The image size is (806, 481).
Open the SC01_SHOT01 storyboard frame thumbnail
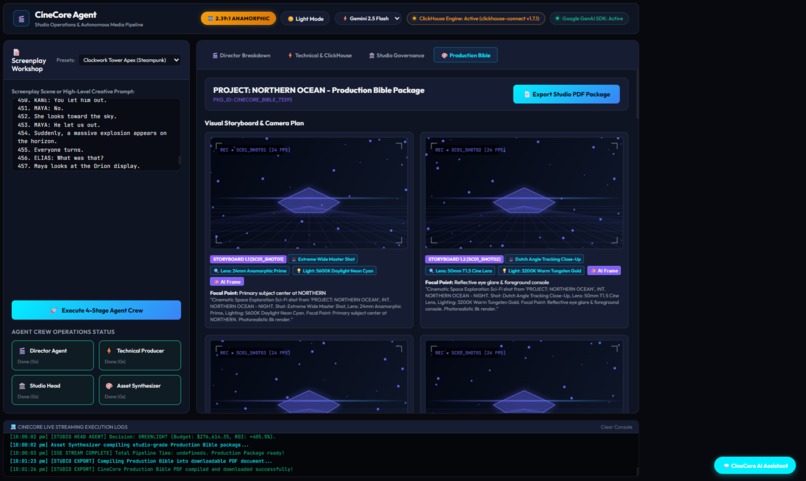pyautogui.click(x=308, y=193)
